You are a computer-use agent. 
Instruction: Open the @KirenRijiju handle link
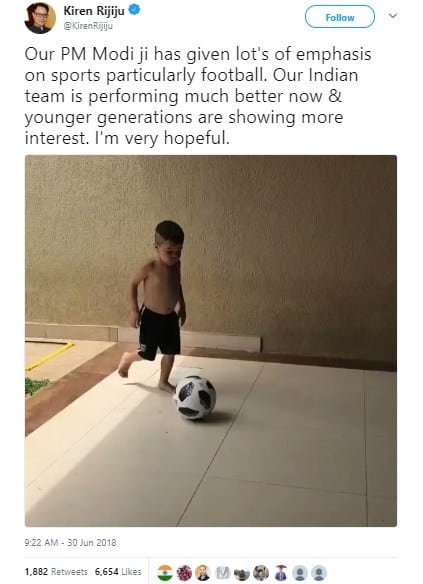point(88,26)
